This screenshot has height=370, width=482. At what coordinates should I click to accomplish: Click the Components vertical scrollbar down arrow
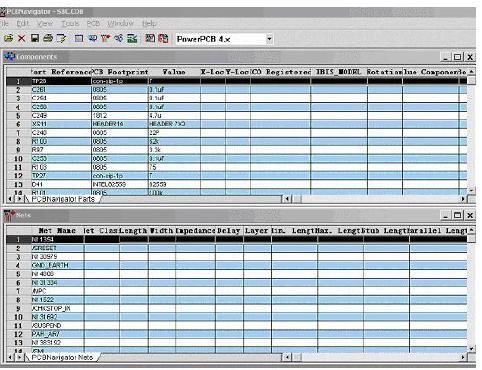point(471,190)
